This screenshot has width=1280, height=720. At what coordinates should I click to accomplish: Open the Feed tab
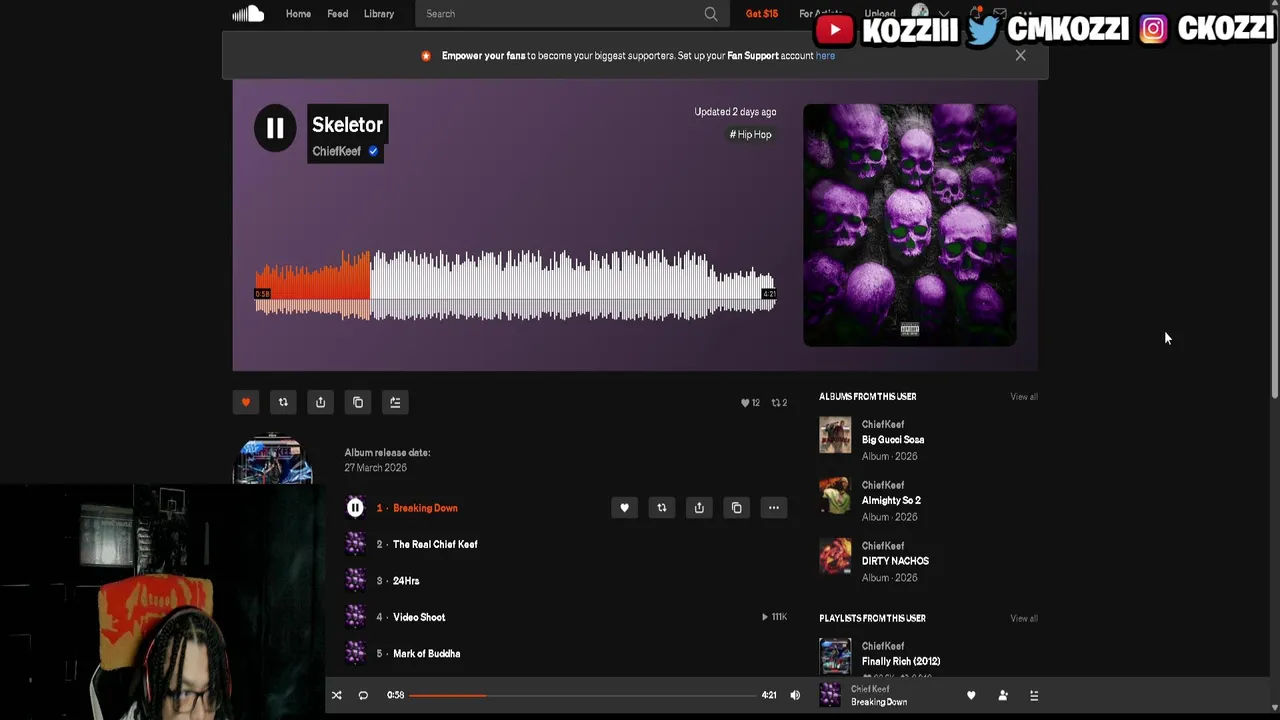(x=338, y=14)
